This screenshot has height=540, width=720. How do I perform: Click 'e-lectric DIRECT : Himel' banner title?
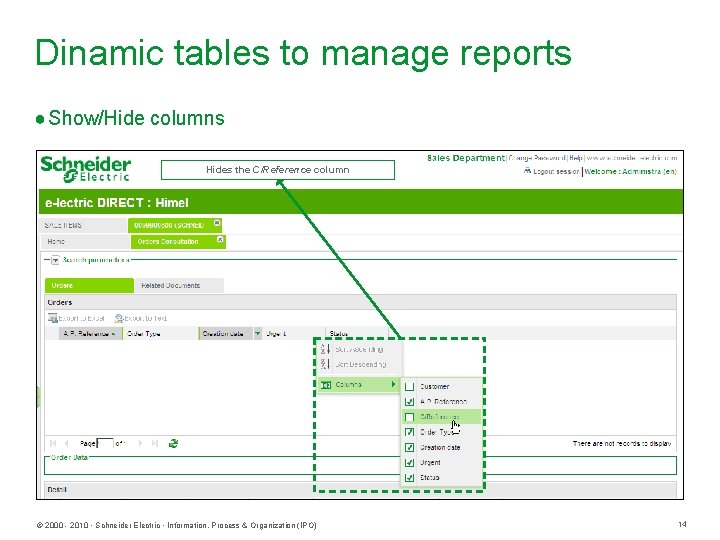click(x=117, y=202)
